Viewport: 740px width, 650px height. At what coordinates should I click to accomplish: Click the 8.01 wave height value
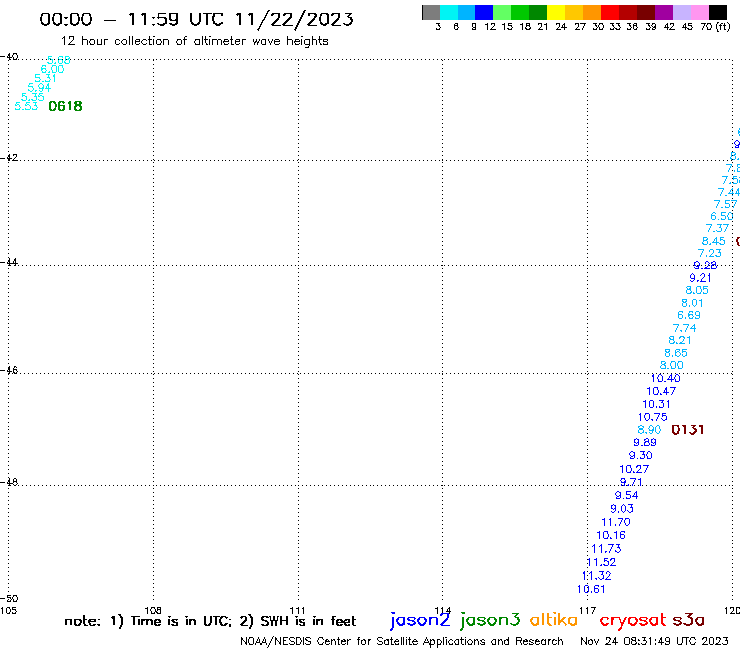click(692, 303)
